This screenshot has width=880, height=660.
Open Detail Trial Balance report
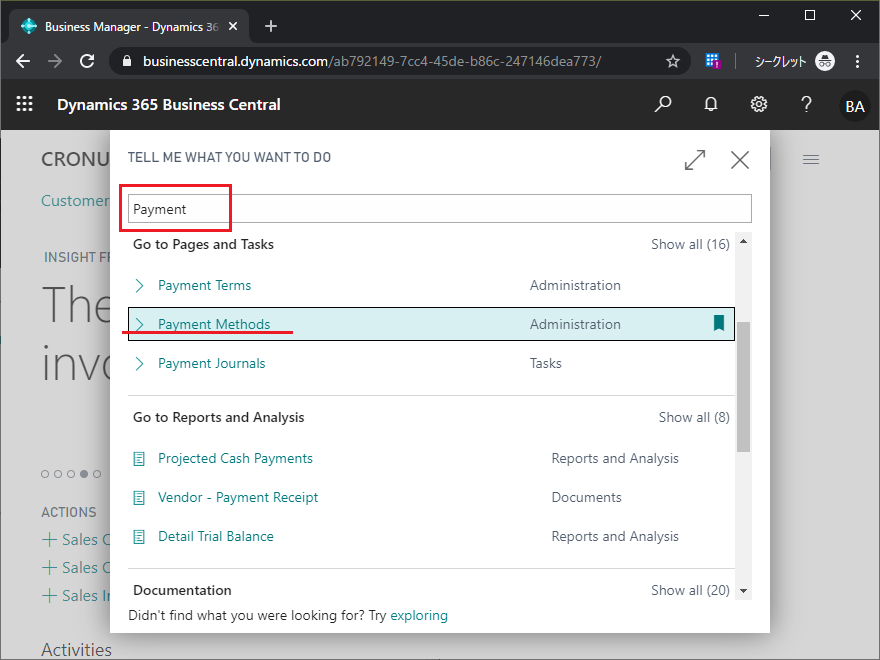216,537
